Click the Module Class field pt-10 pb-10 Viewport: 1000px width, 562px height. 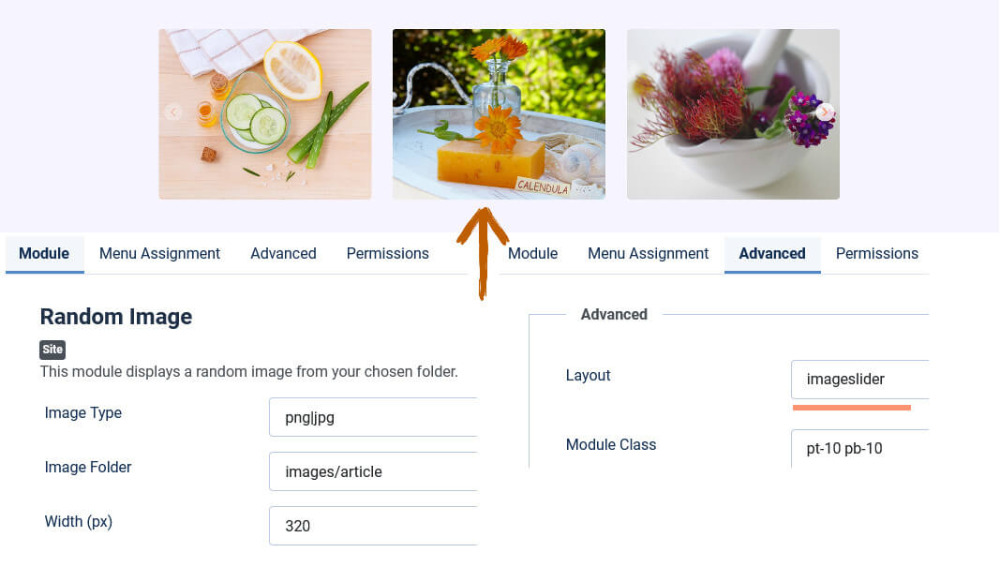(x=860, y=448)
